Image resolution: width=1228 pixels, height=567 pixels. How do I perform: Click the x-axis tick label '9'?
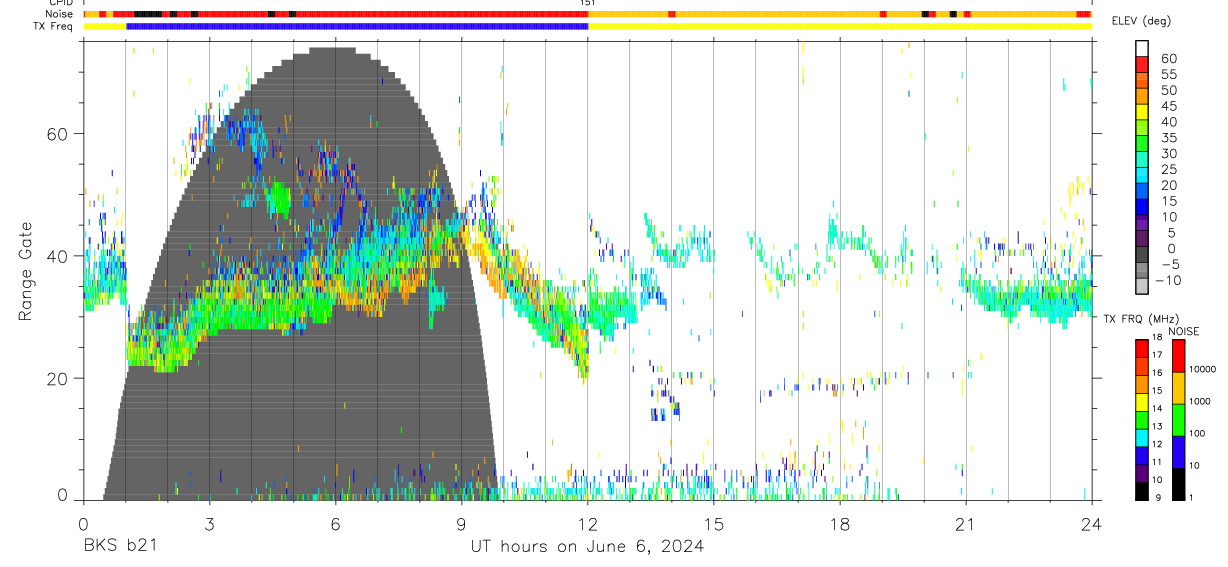click(x=461, y=524)
